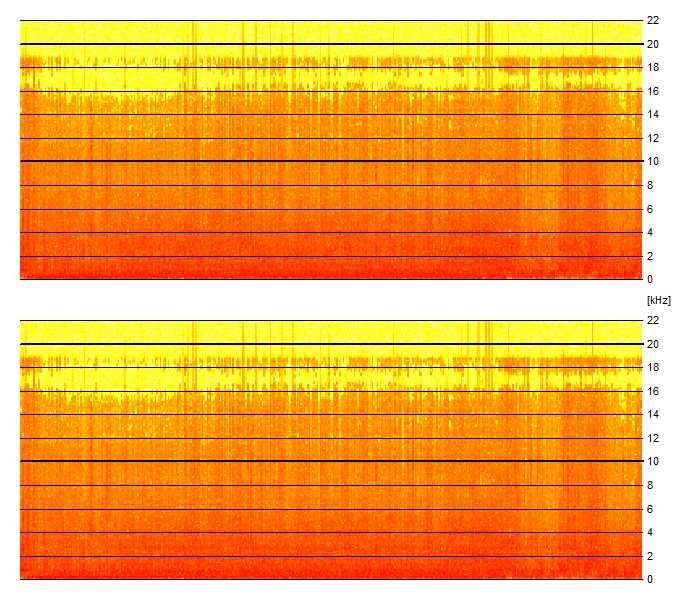Image resolution: width=683 pixels, height=600 pixels.
Task: Pick the 0 label on lower spectrogram axis
Action: coord(650,579)
